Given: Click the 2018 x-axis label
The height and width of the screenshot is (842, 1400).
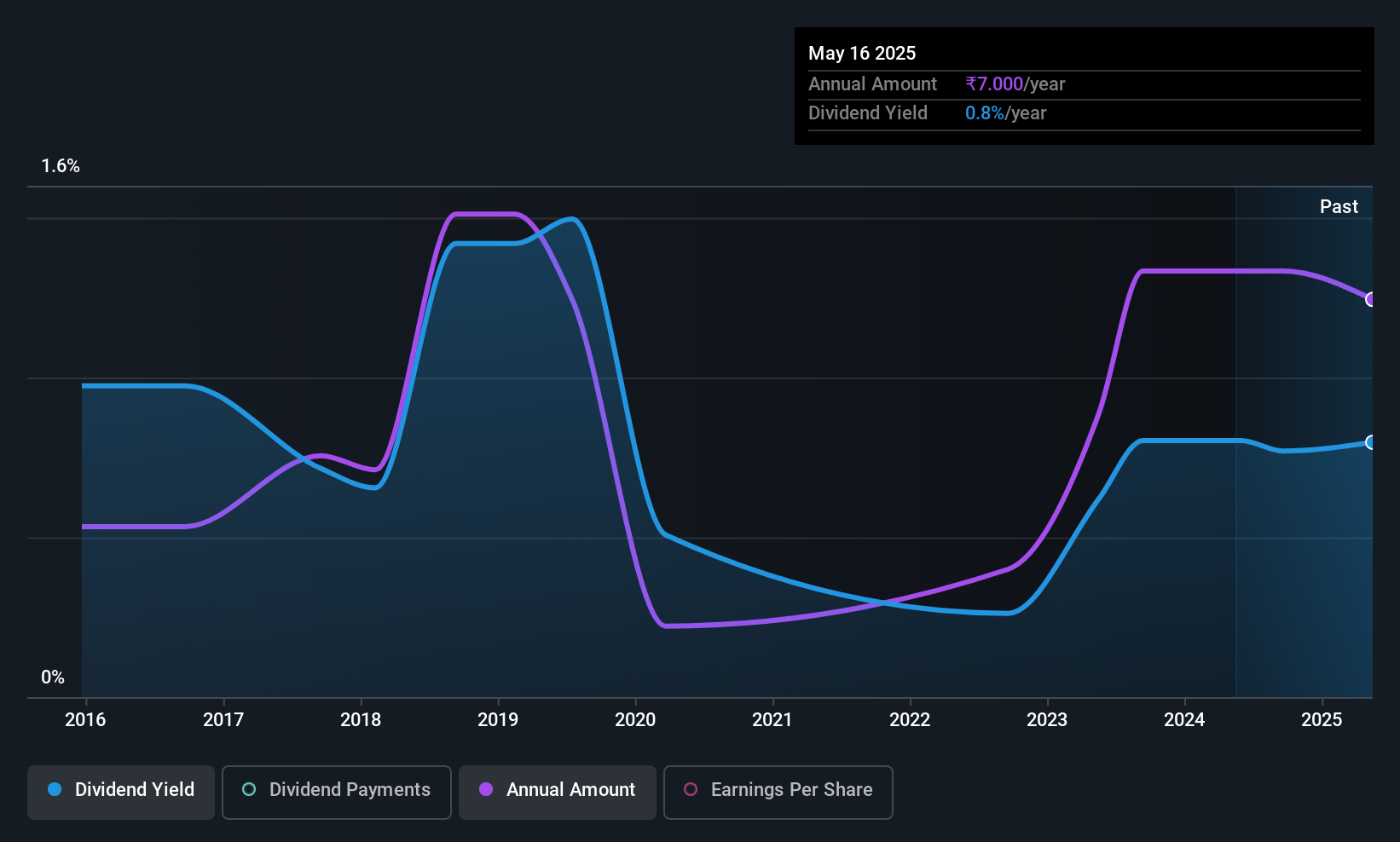Looking at the screenshot, I should point(361,719).
